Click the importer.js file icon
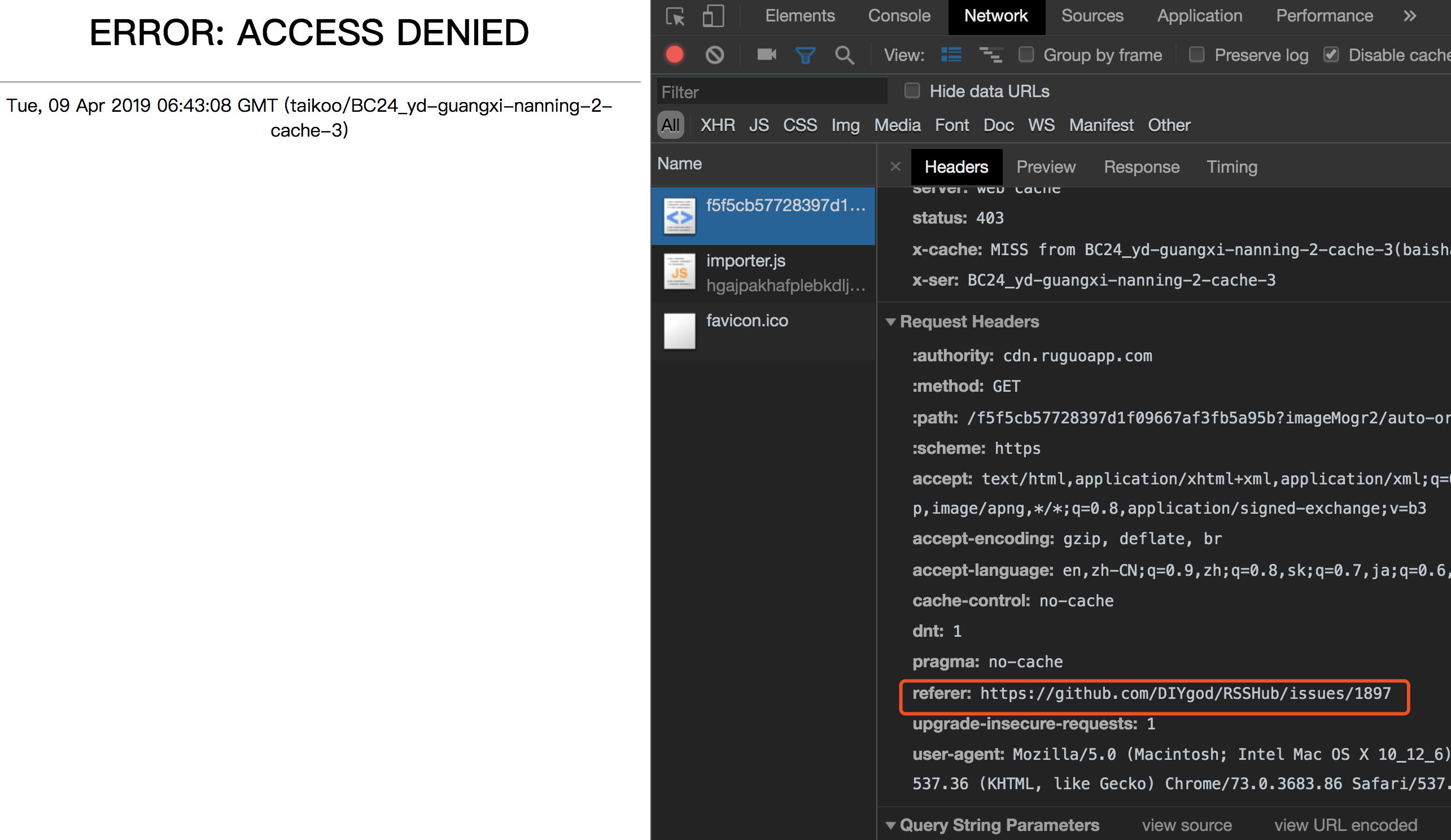Viewport: 1451px width, 840px height. pyautogui.click(x=679, y=272)
